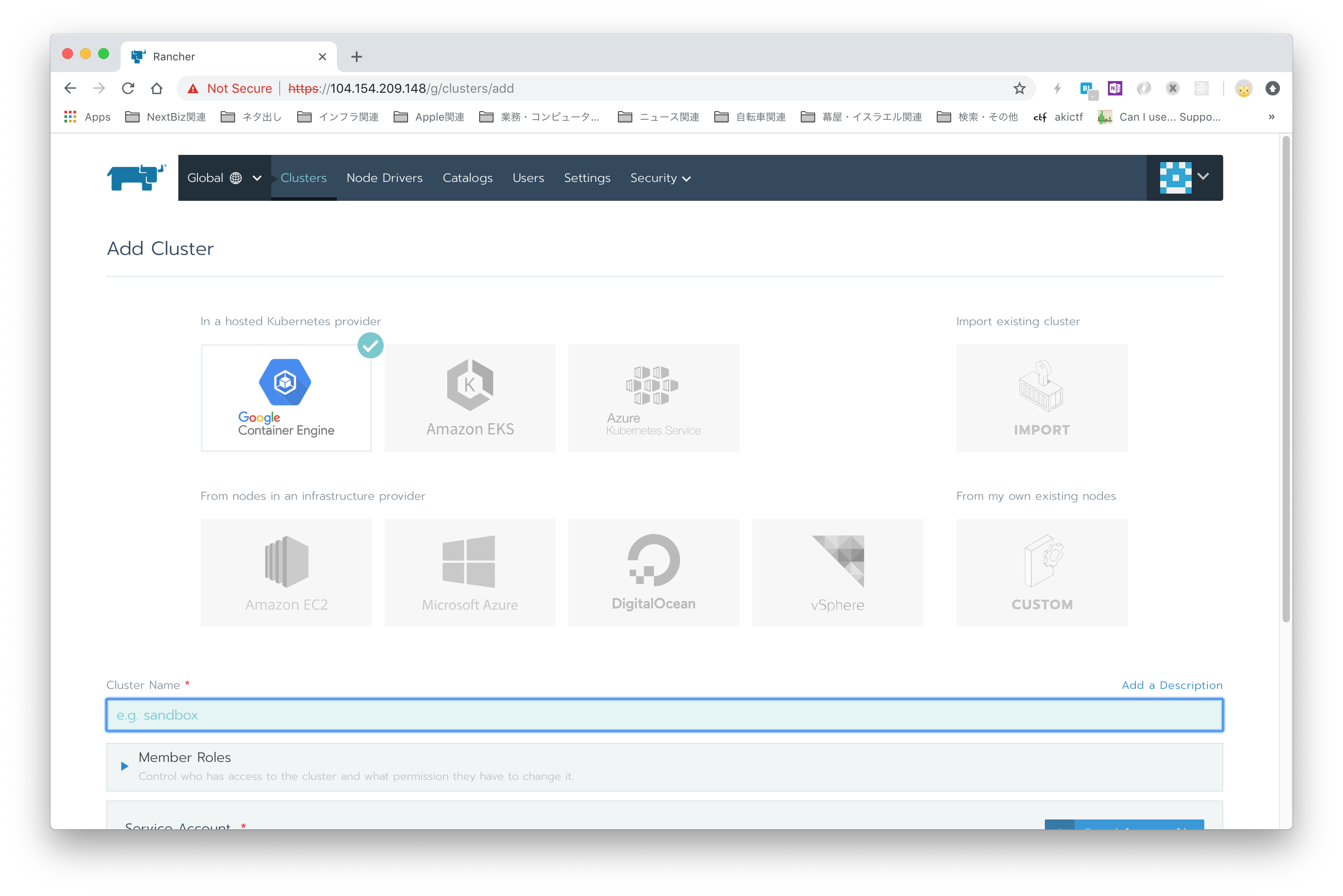Open the OneNote extension icon
The width and height of the screenshot is (1343, 896).
pos(1114,88)
